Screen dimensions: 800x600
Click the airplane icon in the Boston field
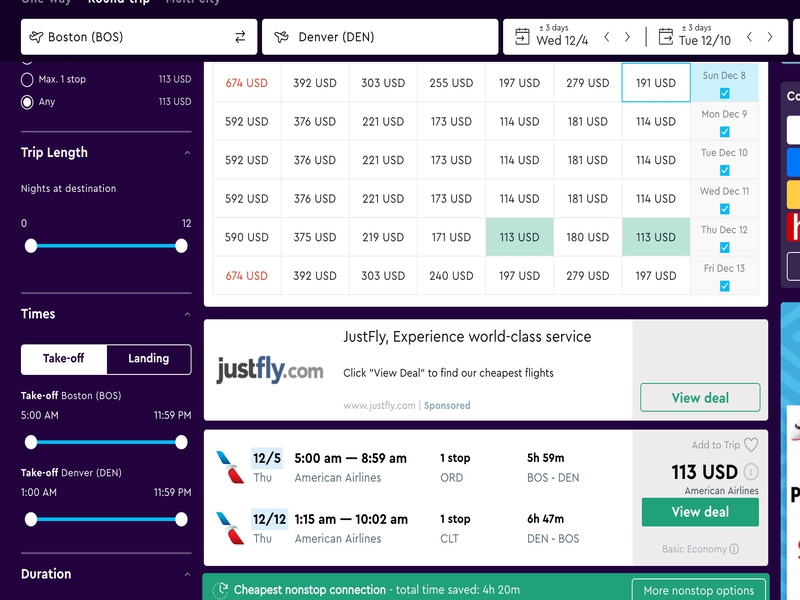point(37,37)
